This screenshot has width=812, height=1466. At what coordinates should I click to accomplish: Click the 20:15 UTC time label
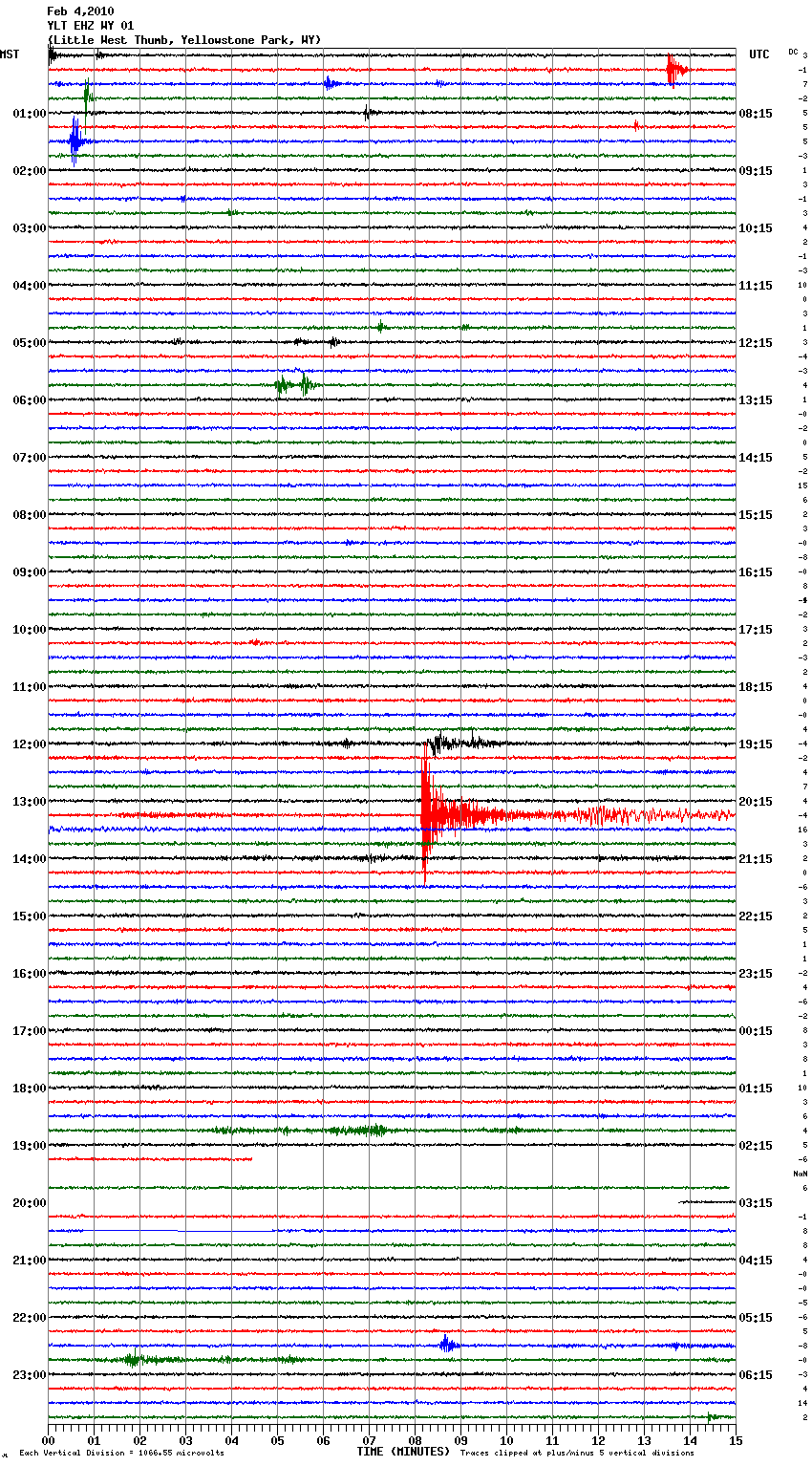(756, 802)
